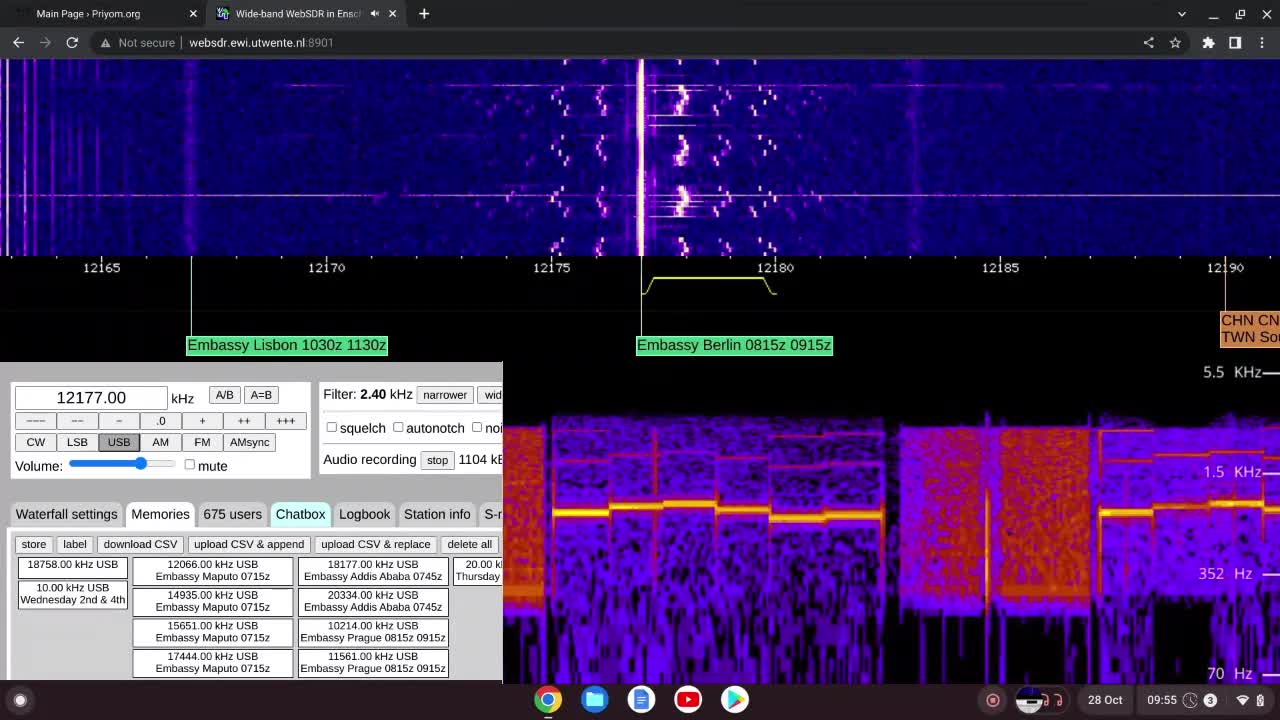1280x720 pixels.
Task: Open the Chrome three-dot menu
Action: (x=1261, y=42)
